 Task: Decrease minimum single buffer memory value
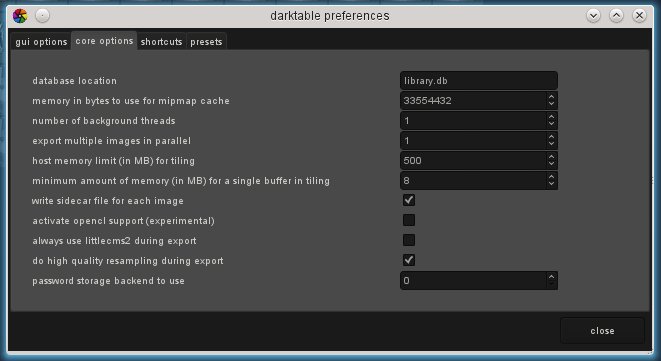click(551, 184)
